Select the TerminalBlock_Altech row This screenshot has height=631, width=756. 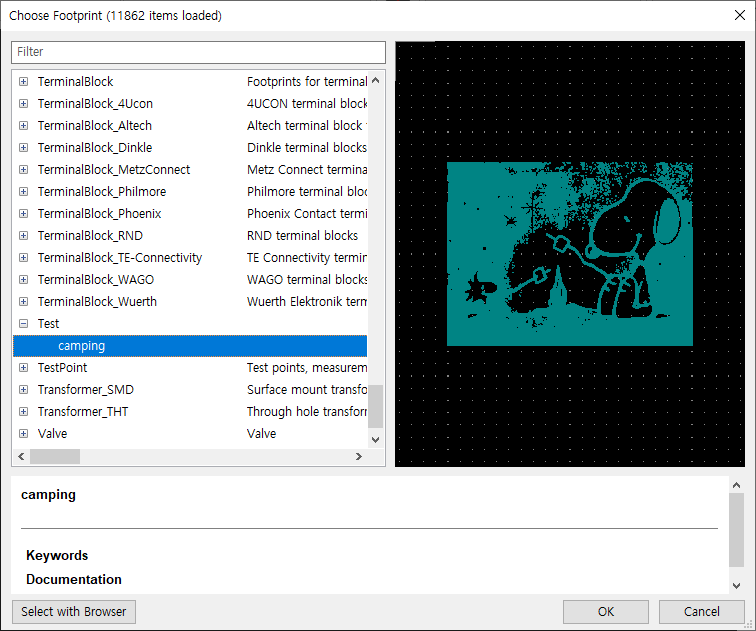tap(190, 125)
